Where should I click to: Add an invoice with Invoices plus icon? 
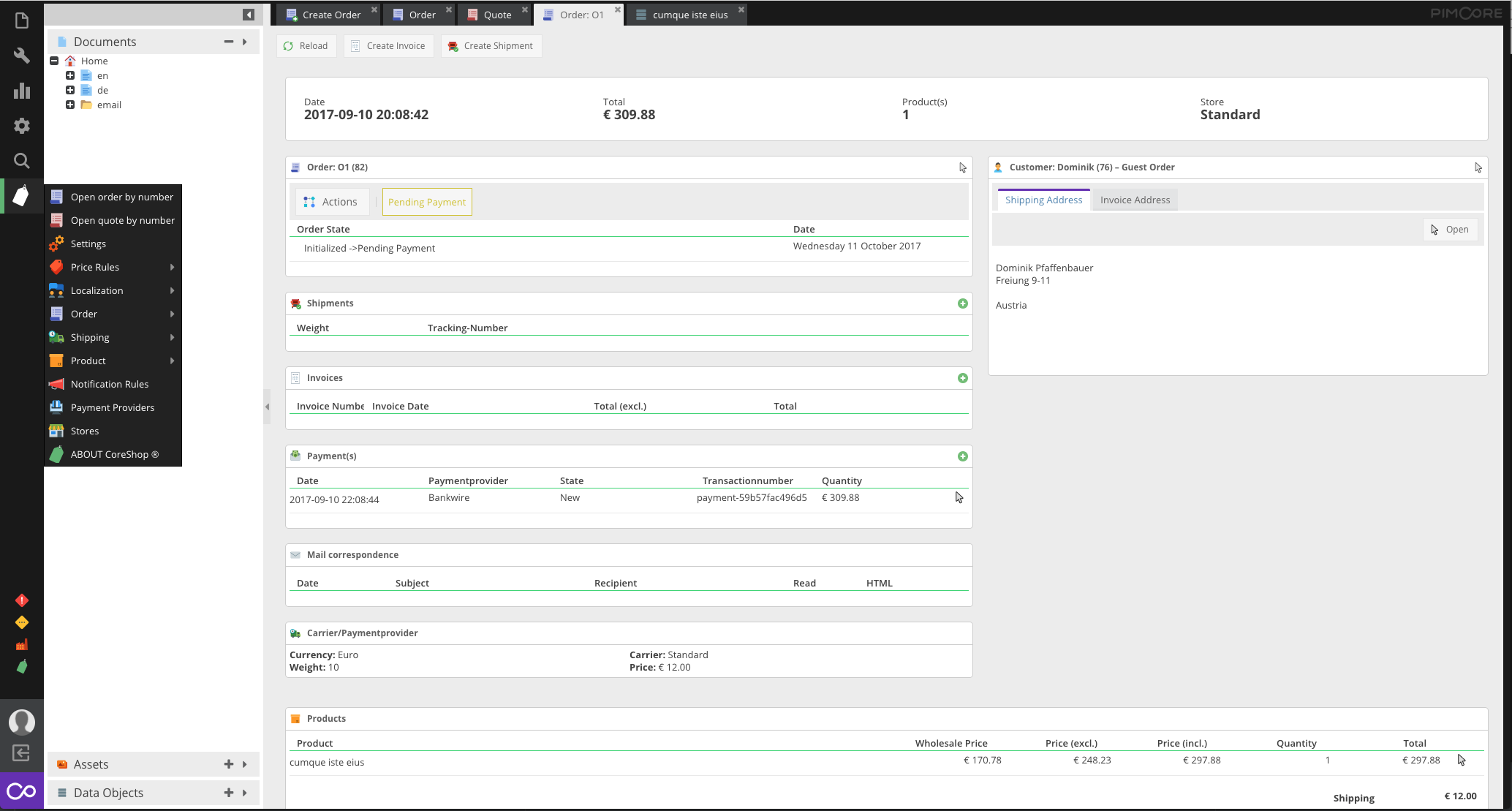click(962, 378)
